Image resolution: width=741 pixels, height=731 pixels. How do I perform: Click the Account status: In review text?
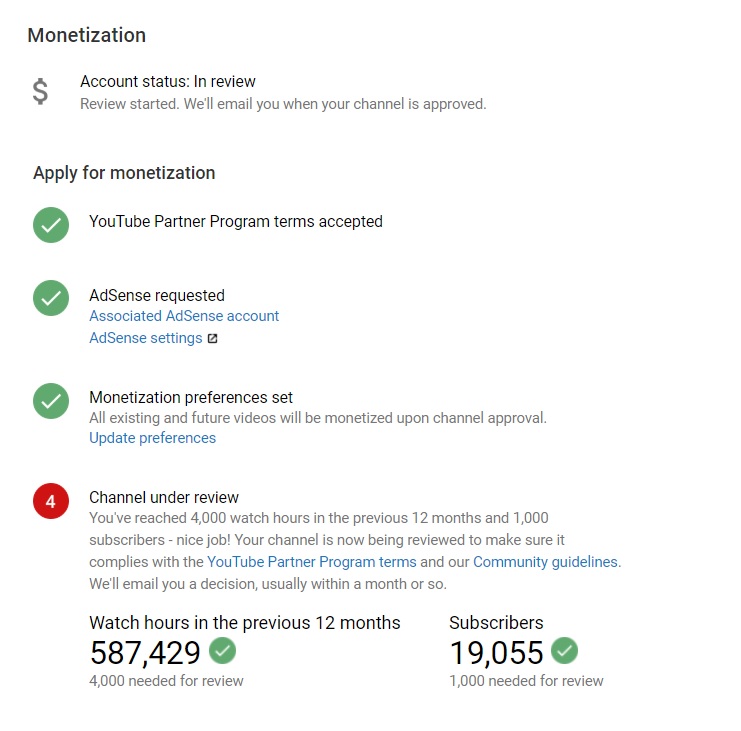(x=168, y=81)
